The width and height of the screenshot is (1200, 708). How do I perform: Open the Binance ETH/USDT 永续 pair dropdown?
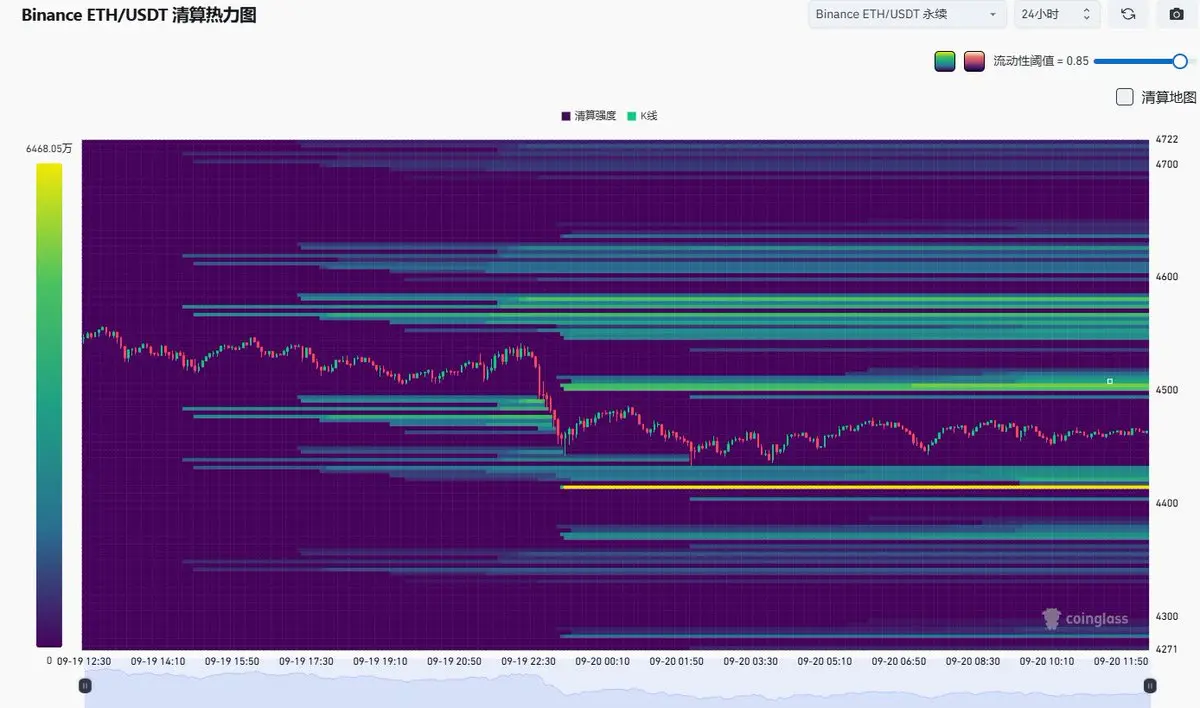point(907,14)
